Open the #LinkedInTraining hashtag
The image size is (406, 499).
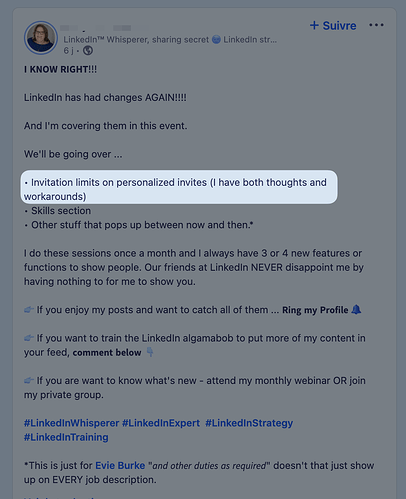(66, 437)
